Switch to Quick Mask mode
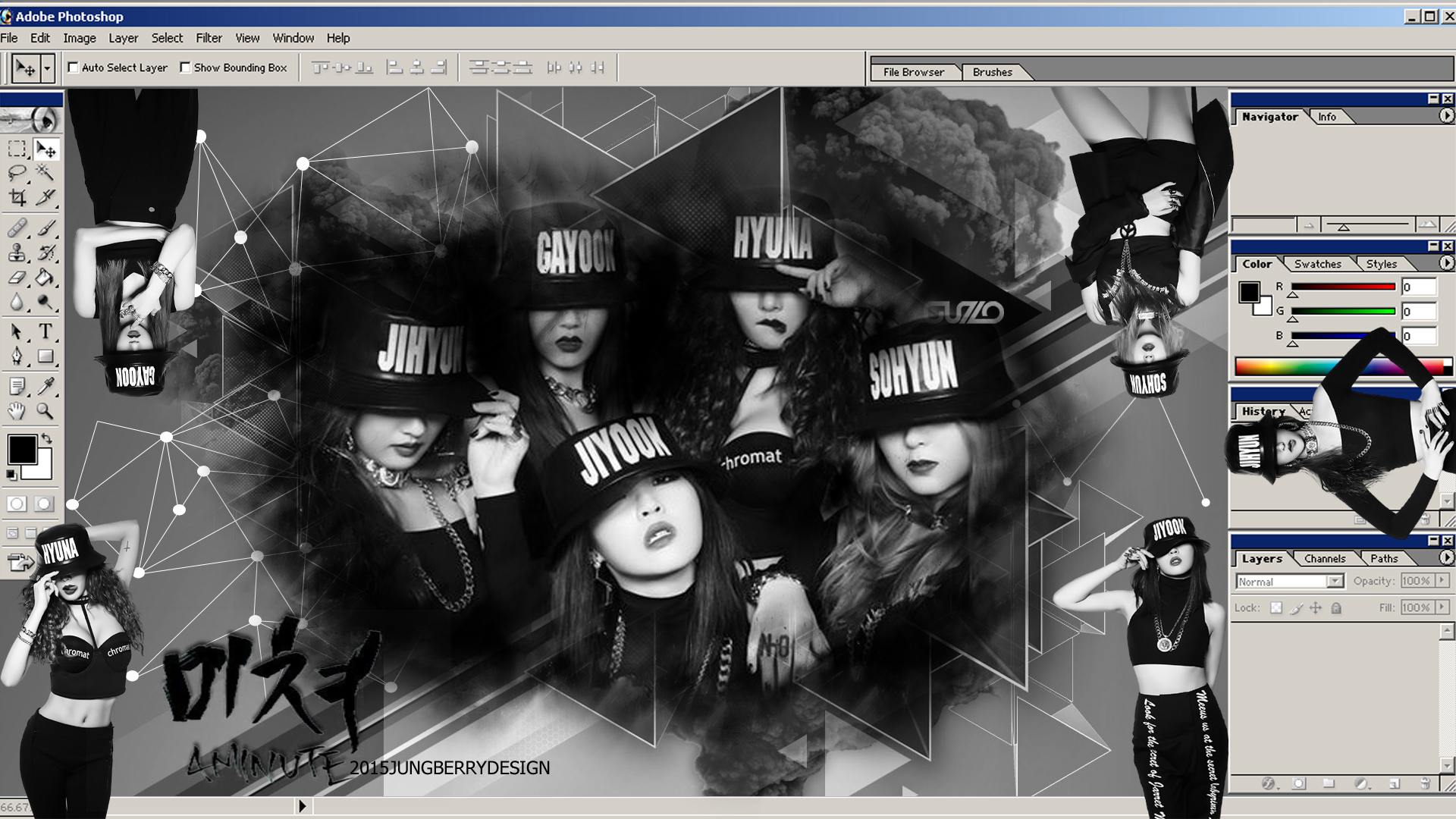This screenshot has width=1456, height=819. click(x=44, y=504)
